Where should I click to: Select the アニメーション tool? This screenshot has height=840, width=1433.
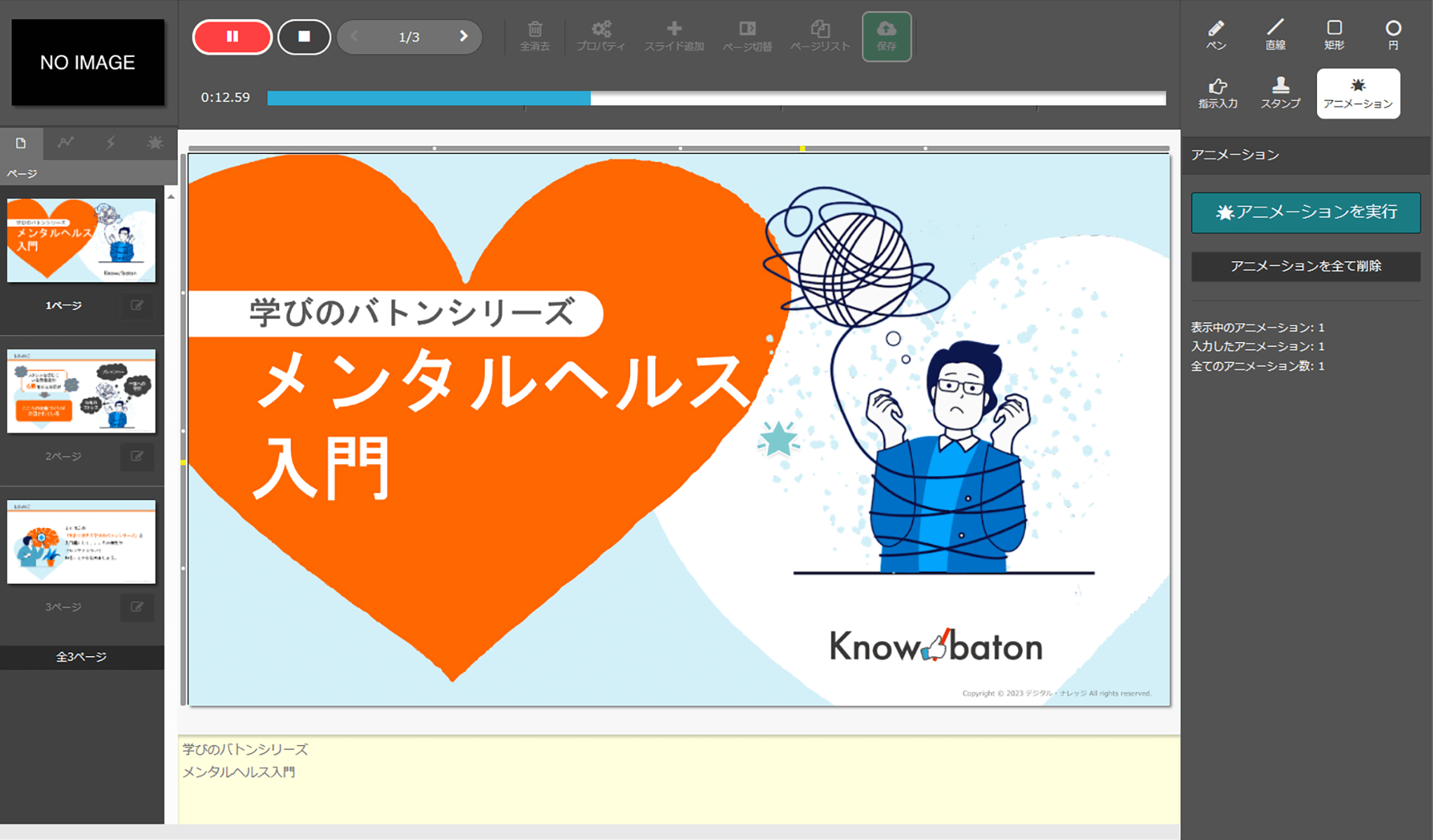1358,93
